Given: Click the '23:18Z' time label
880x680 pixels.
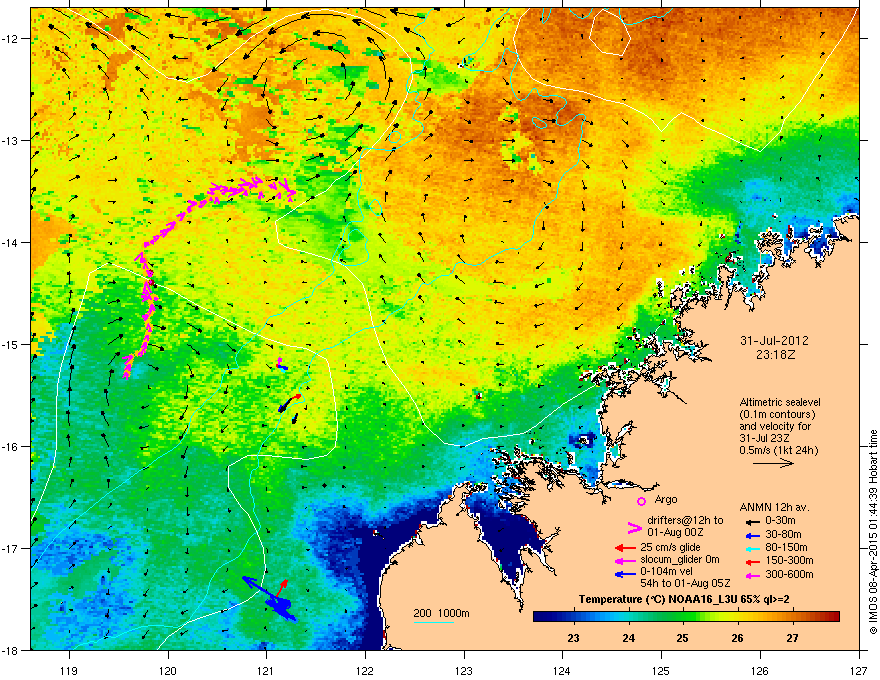Looking at the screenshot, I should point(775,355).
